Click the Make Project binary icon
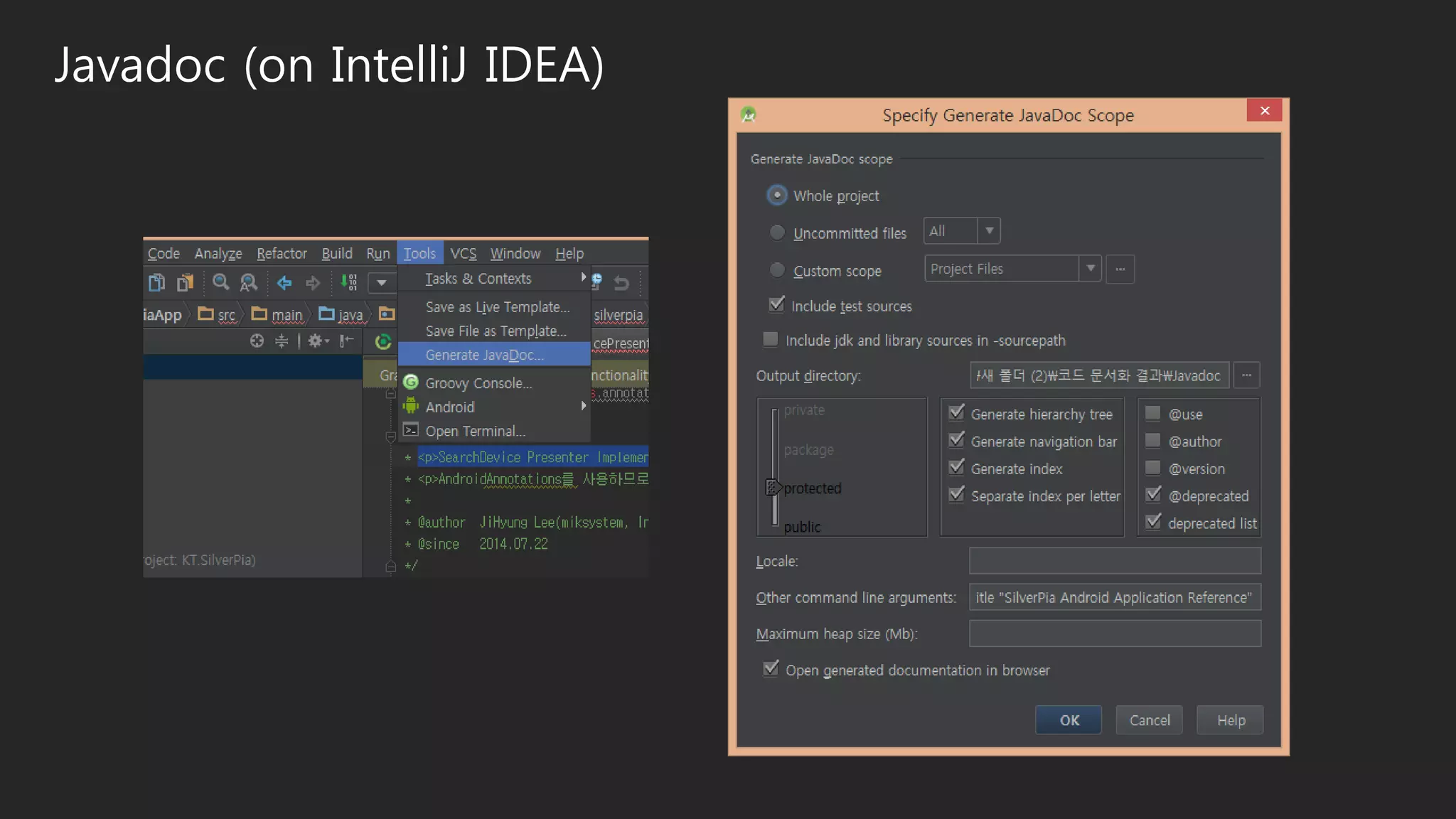This screenshot has height=819, width=1456. click(x=348, y=282)
